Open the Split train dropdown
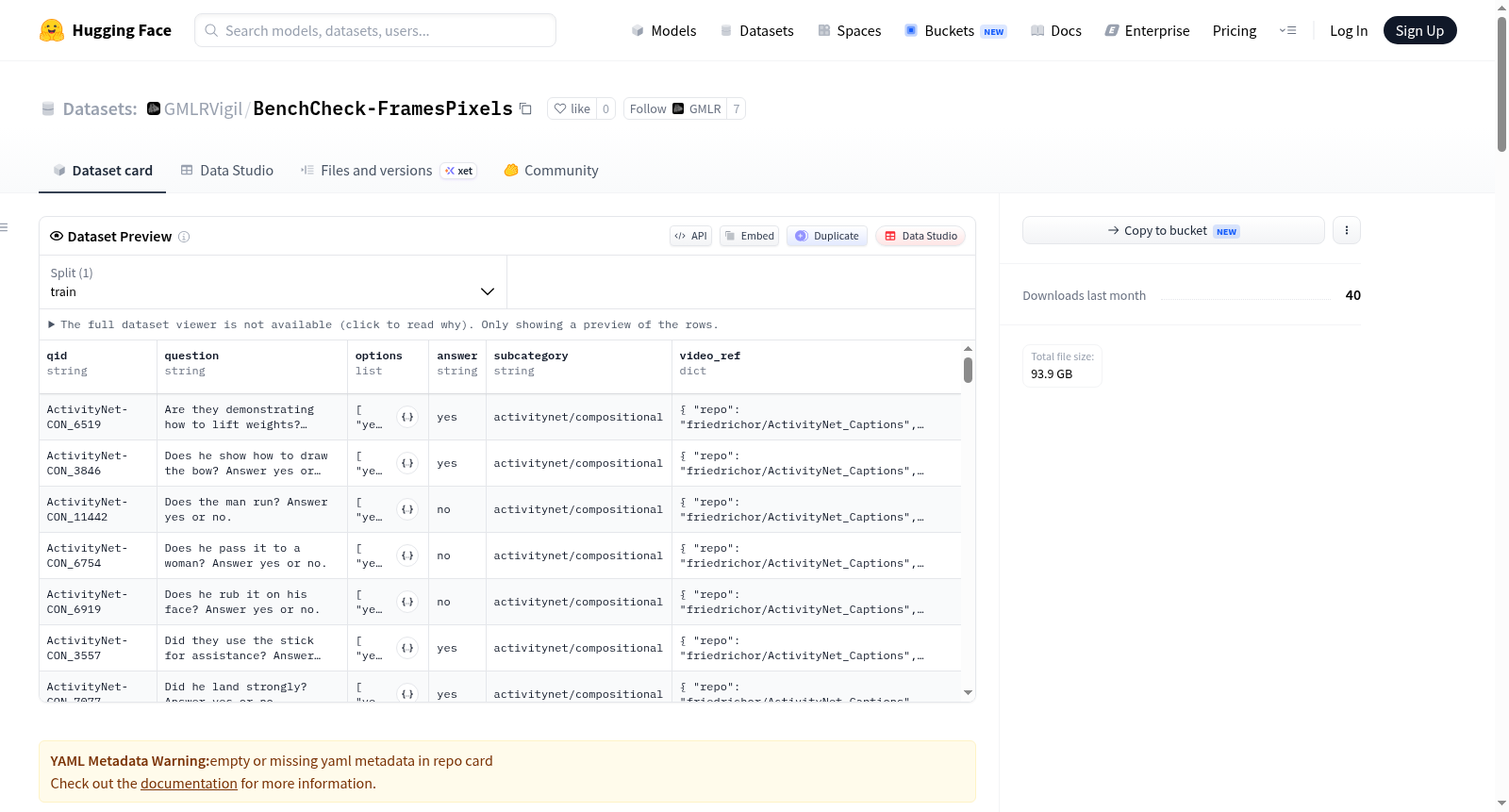 click(x=273, y=282)
